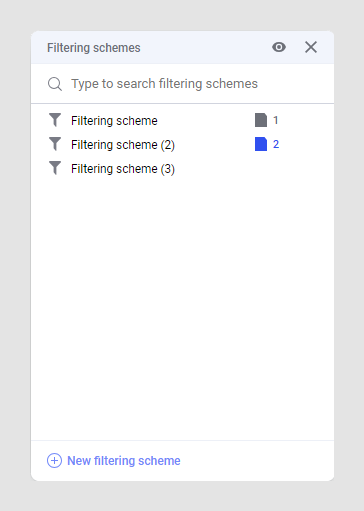This screenshot has height=511, width=364.
Task: Click the circled plus icon
Action: (54, 461)
